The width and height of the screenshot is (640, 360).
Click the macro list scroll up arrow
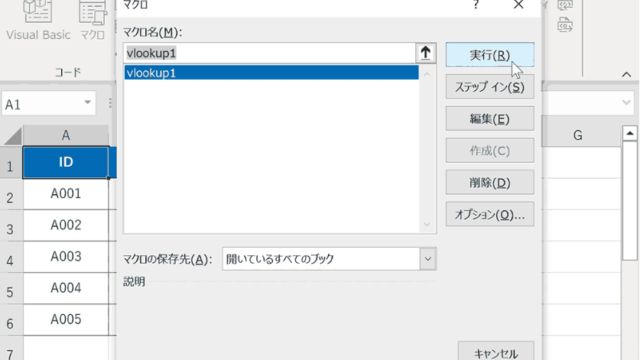(427, 74)
